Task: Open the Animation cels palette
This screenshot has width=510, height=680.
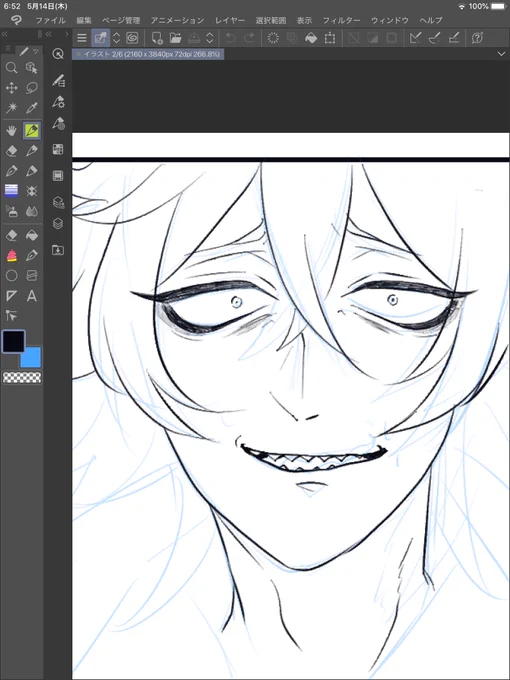Action: pyautogui.click(x=58, y=176)
